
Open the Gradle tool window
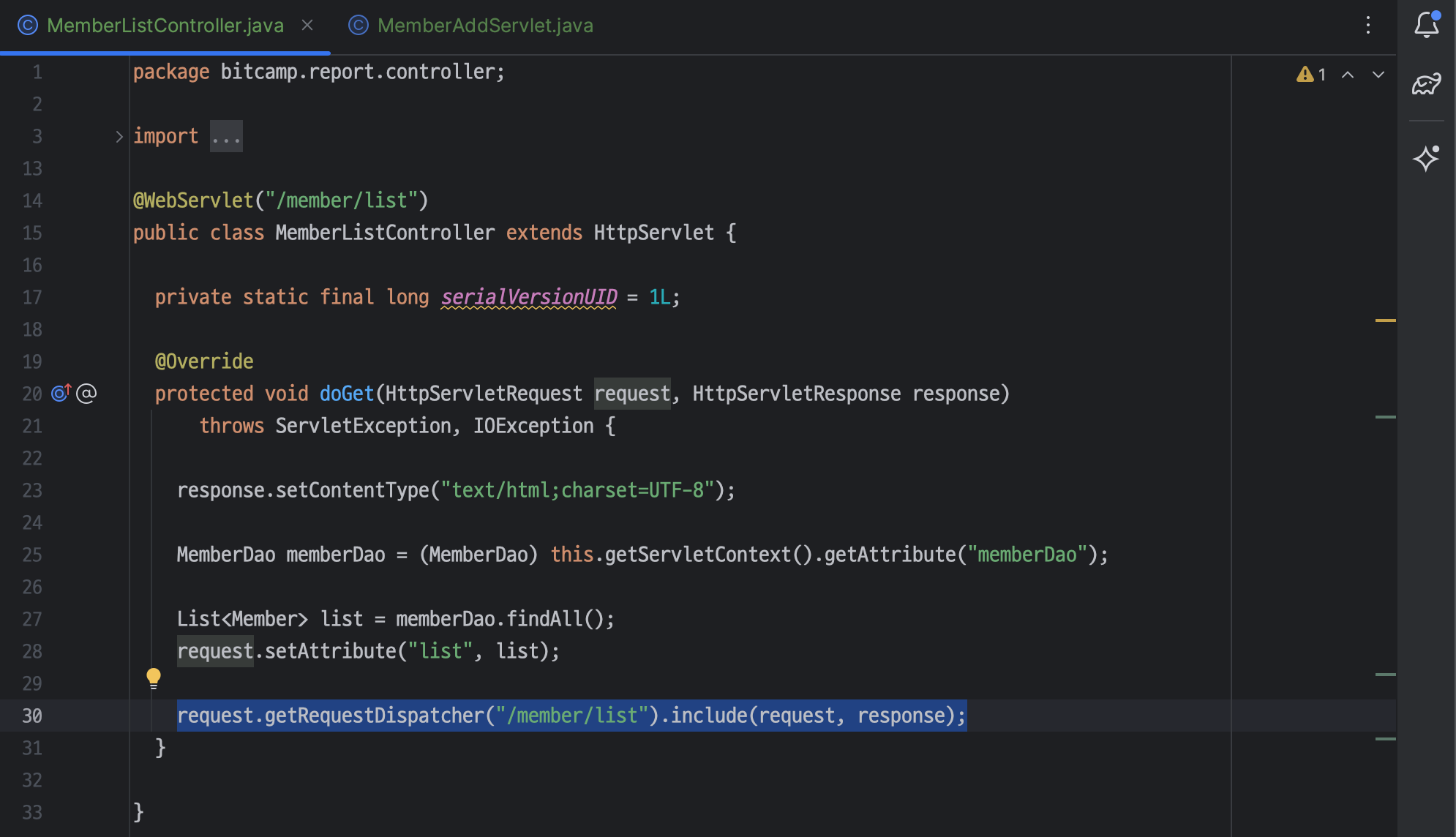(1426, 84)
